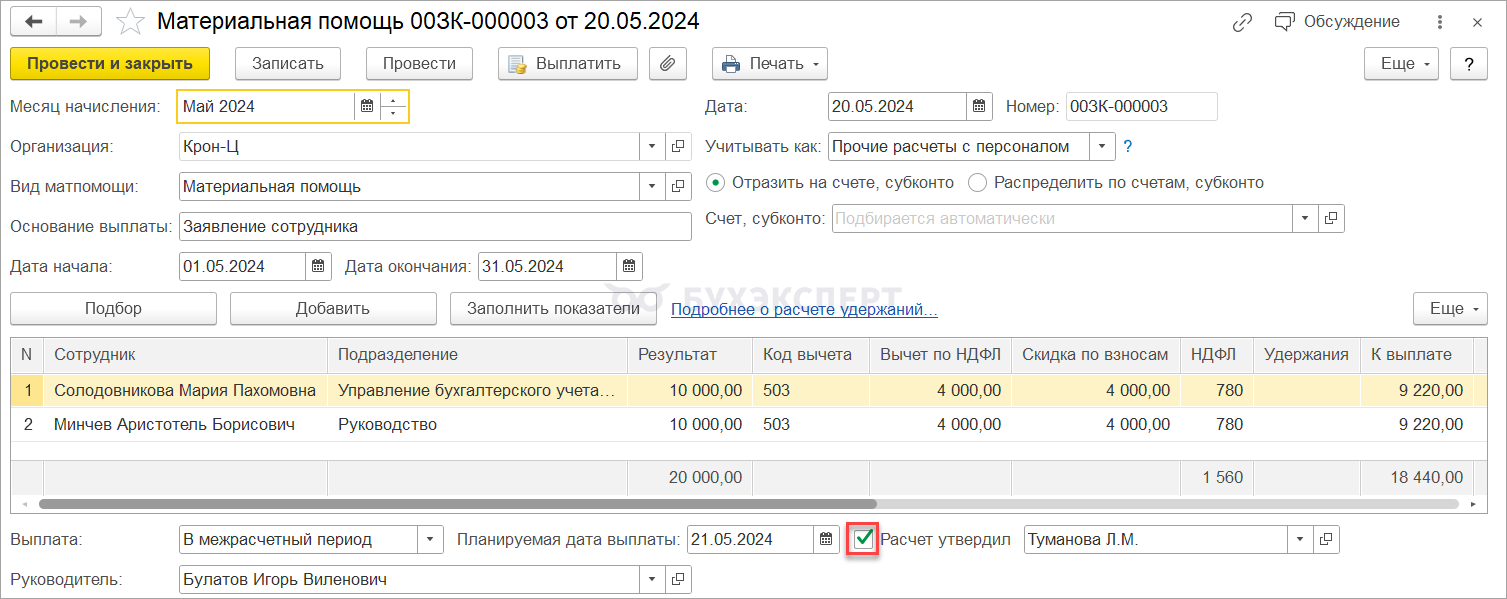Image resolution: width=1507 pixels, height=599 pixels.
Task: Toggle Расчет утвердил checkbox
Action: [864, 539]
